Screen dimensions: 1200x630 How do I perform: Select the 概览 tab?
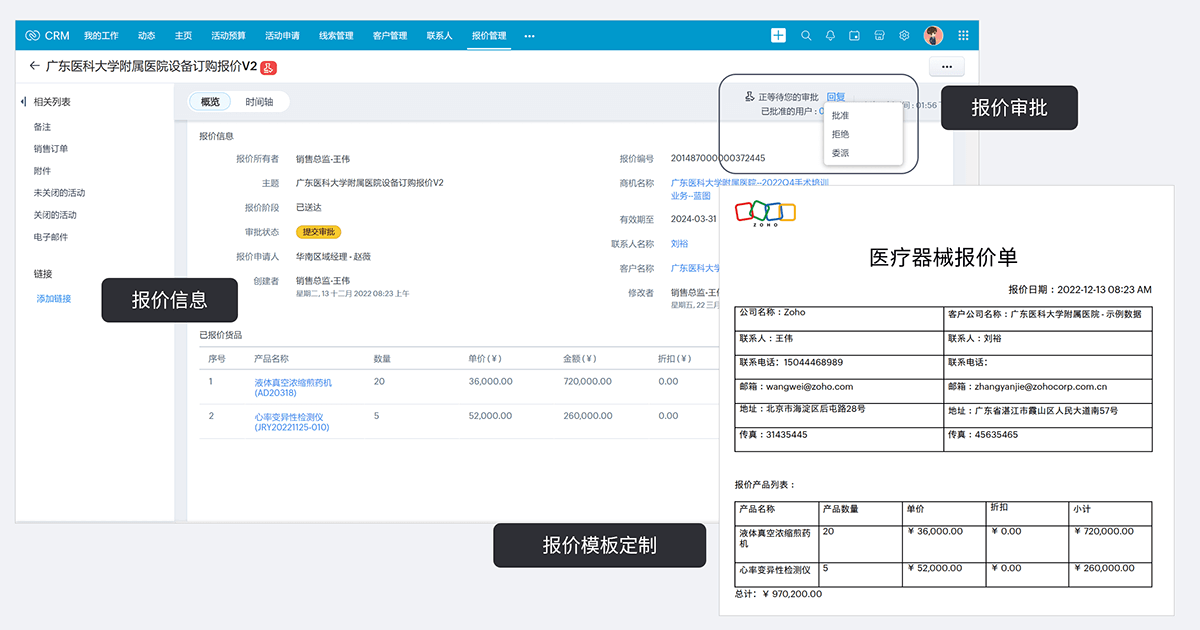(210, 101)
